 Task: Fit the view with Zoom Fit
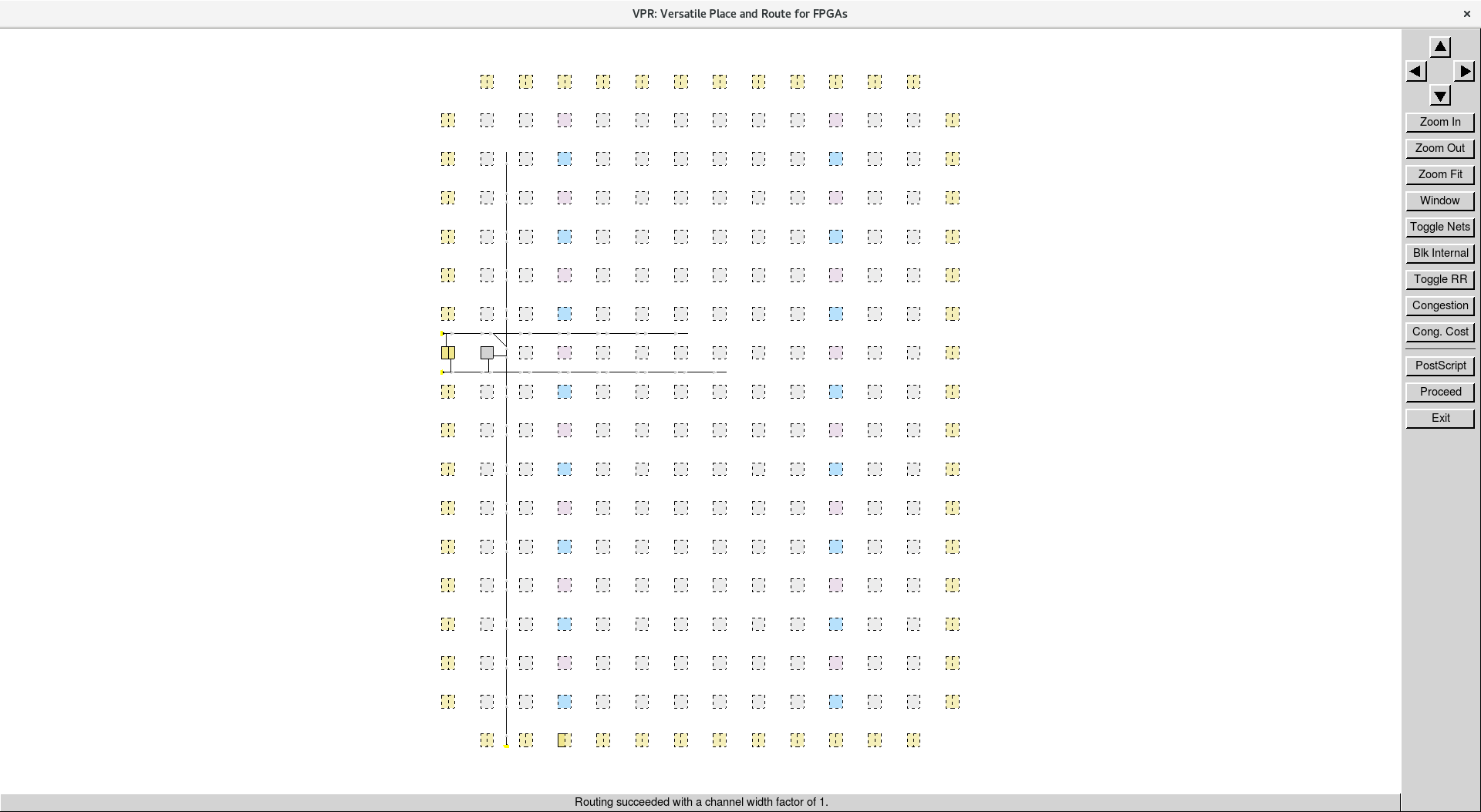click(1440, 174)
